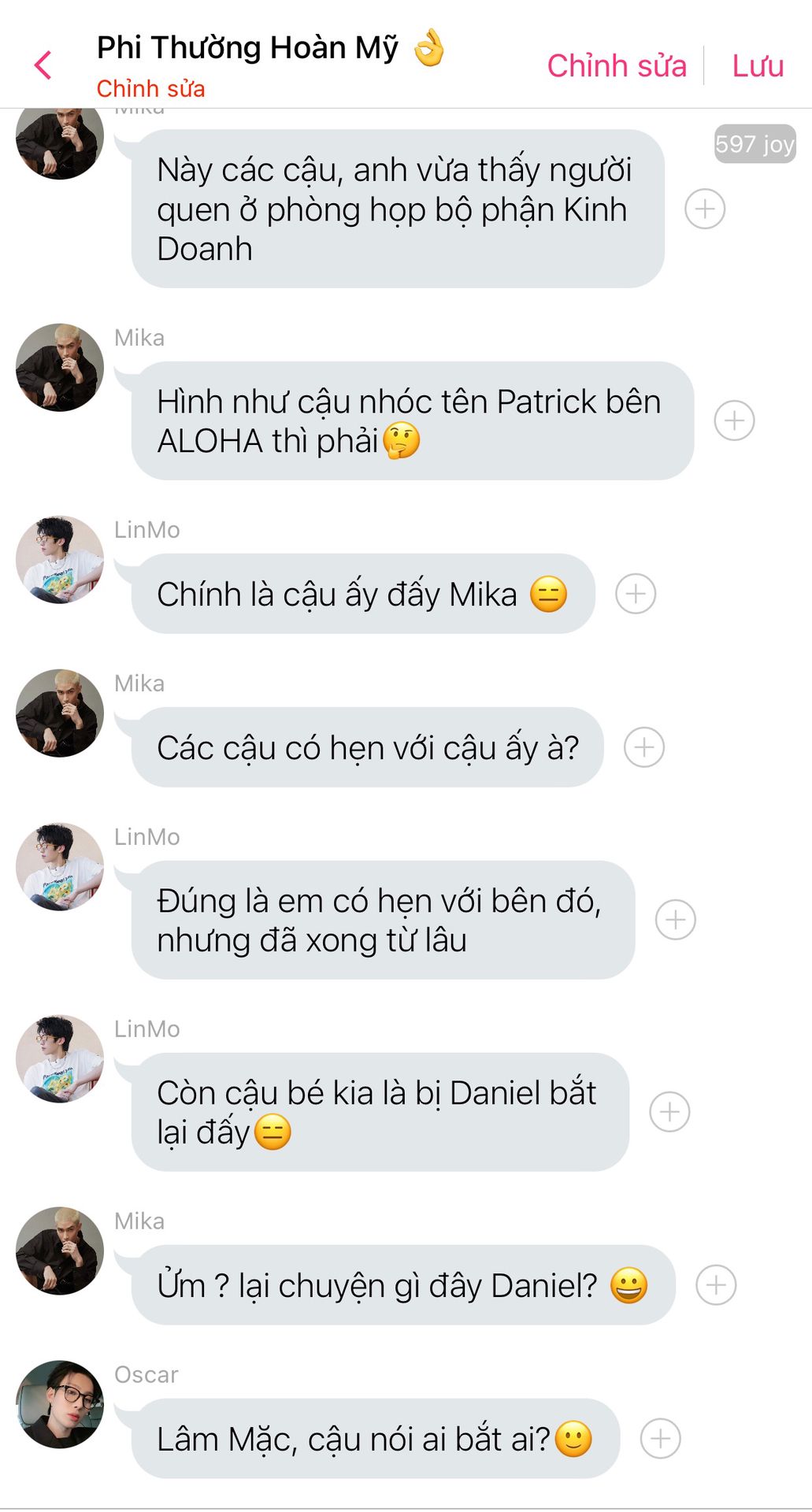Tap the 597 joy badge
Screen dimensions: 812x1512
[755, 144]
